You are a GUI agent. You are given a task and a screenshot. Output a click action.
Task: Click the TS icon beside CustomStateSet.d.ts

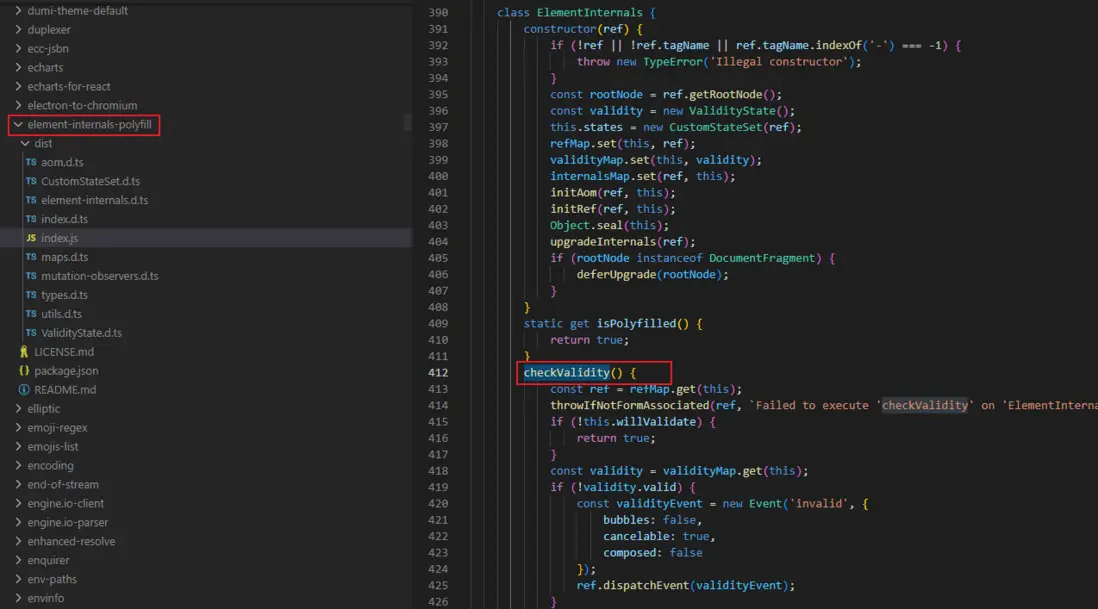point(31,181)
